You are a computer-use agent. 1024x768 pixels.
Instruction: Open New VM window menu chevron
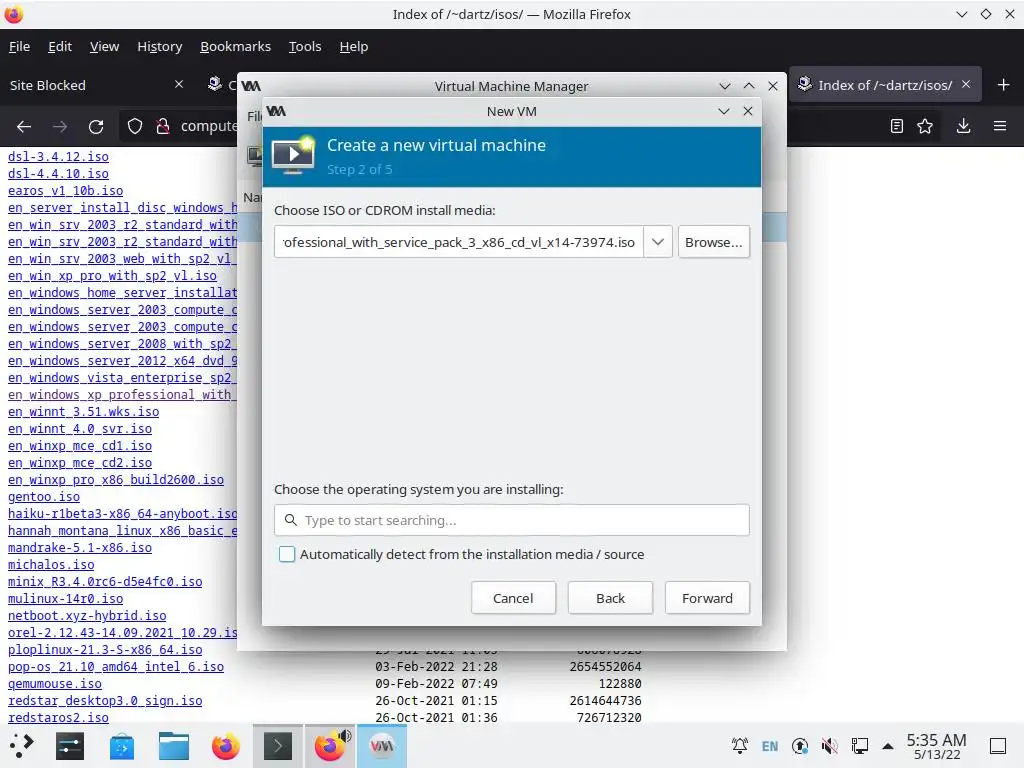(x=724, y=112)
